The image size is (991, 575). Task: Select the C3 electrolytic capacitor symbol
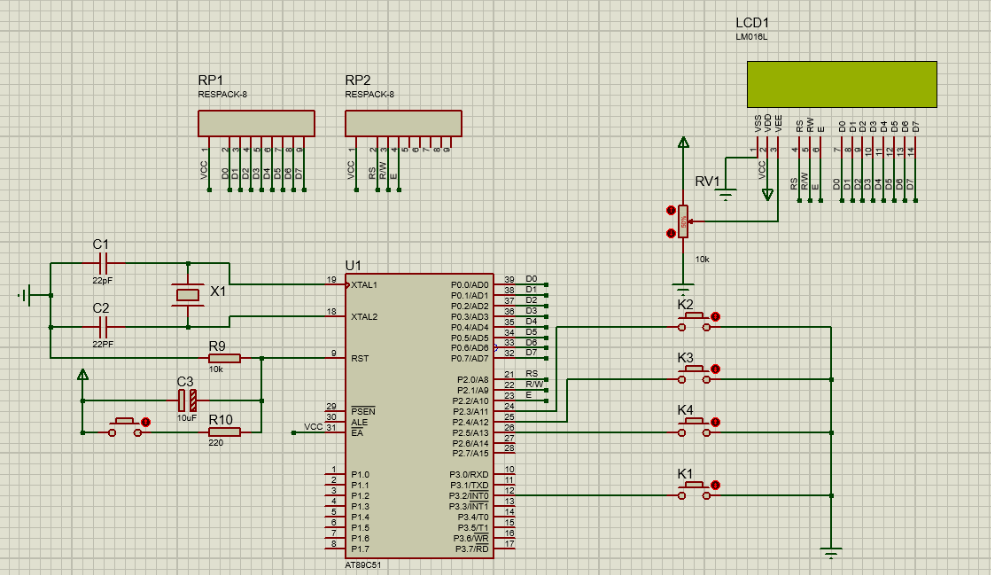pos(187,401)
